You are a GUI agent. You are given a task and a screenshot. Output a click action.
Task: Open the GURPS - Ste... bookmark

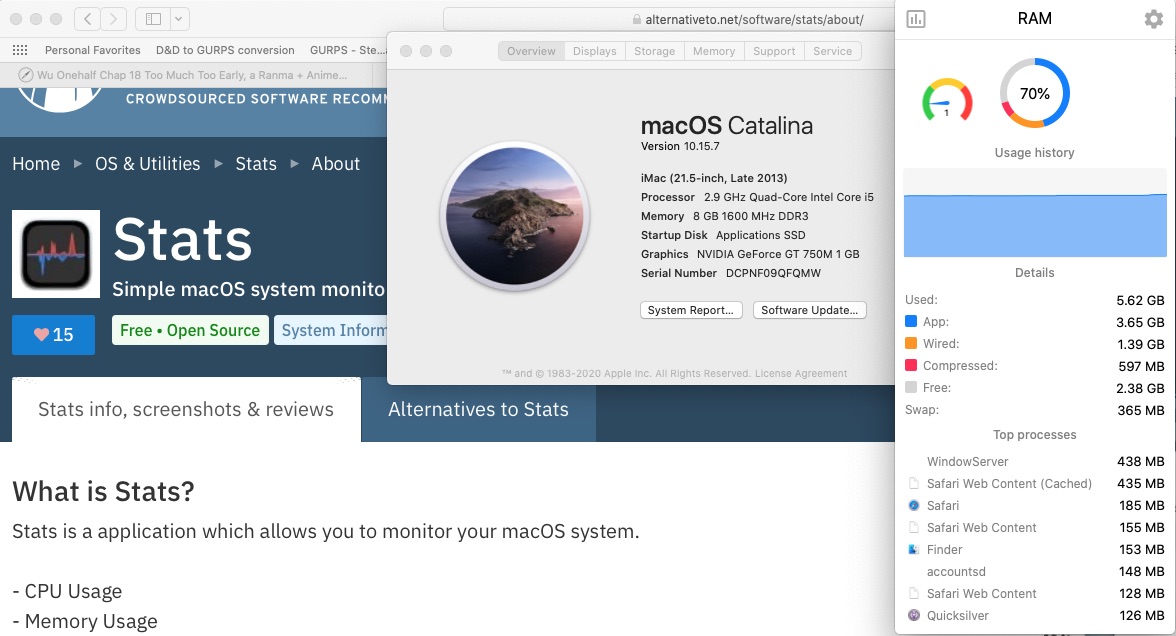tap(348, 50)
